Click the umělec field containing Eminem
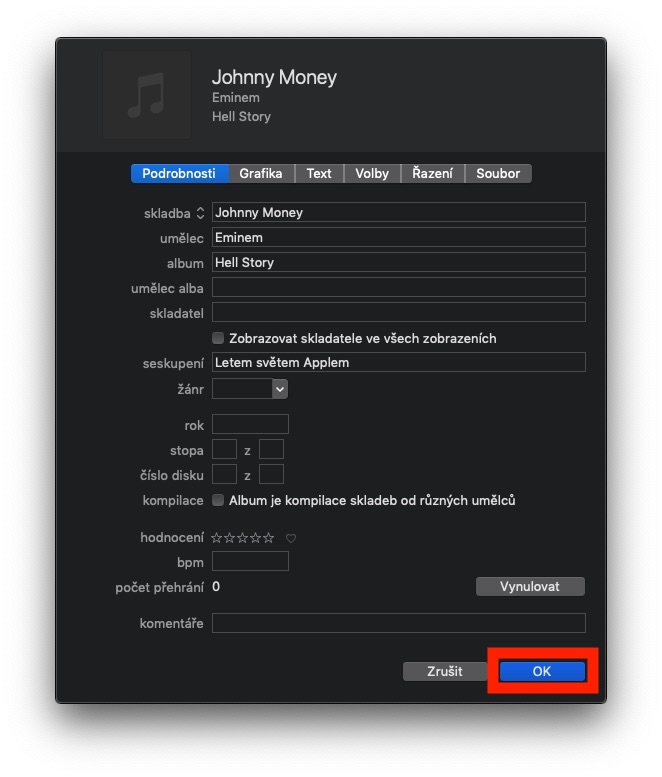This screenshot has width=662, height=777. pos(399,237)
